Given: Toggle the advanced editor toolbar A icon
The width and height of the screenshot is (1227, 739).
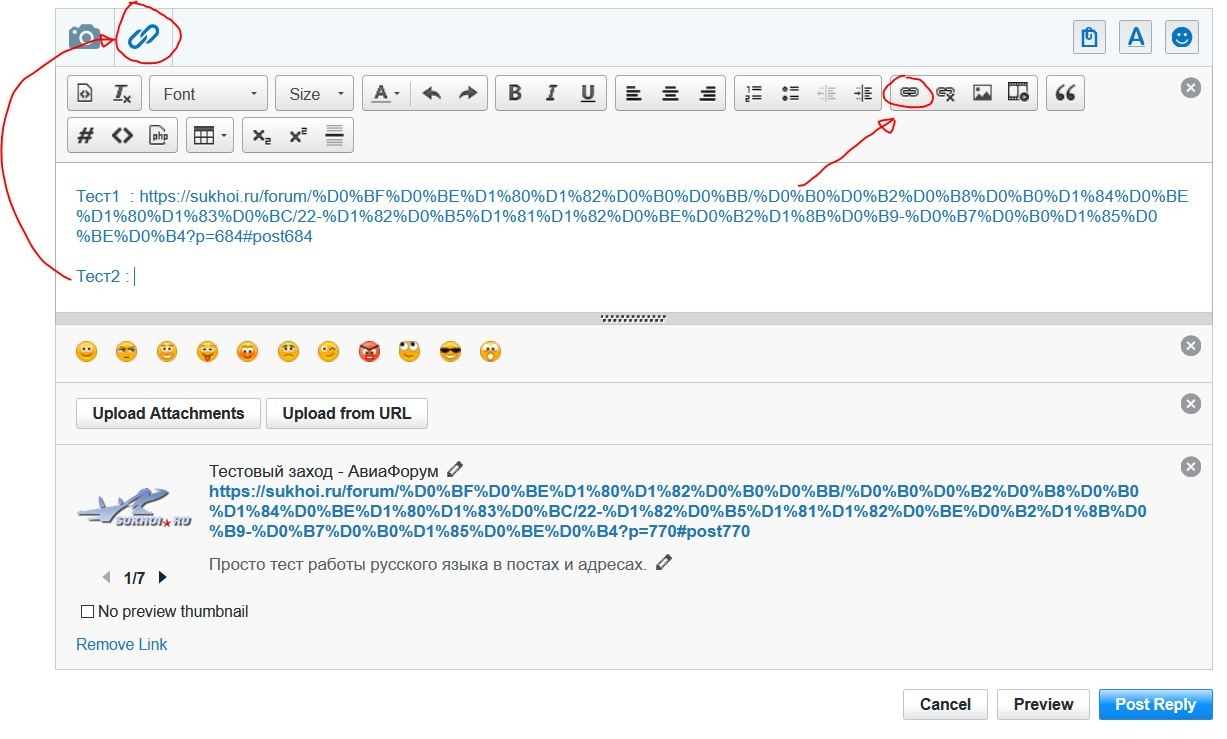Looking at the screenshot, I should coord(1135,37).
